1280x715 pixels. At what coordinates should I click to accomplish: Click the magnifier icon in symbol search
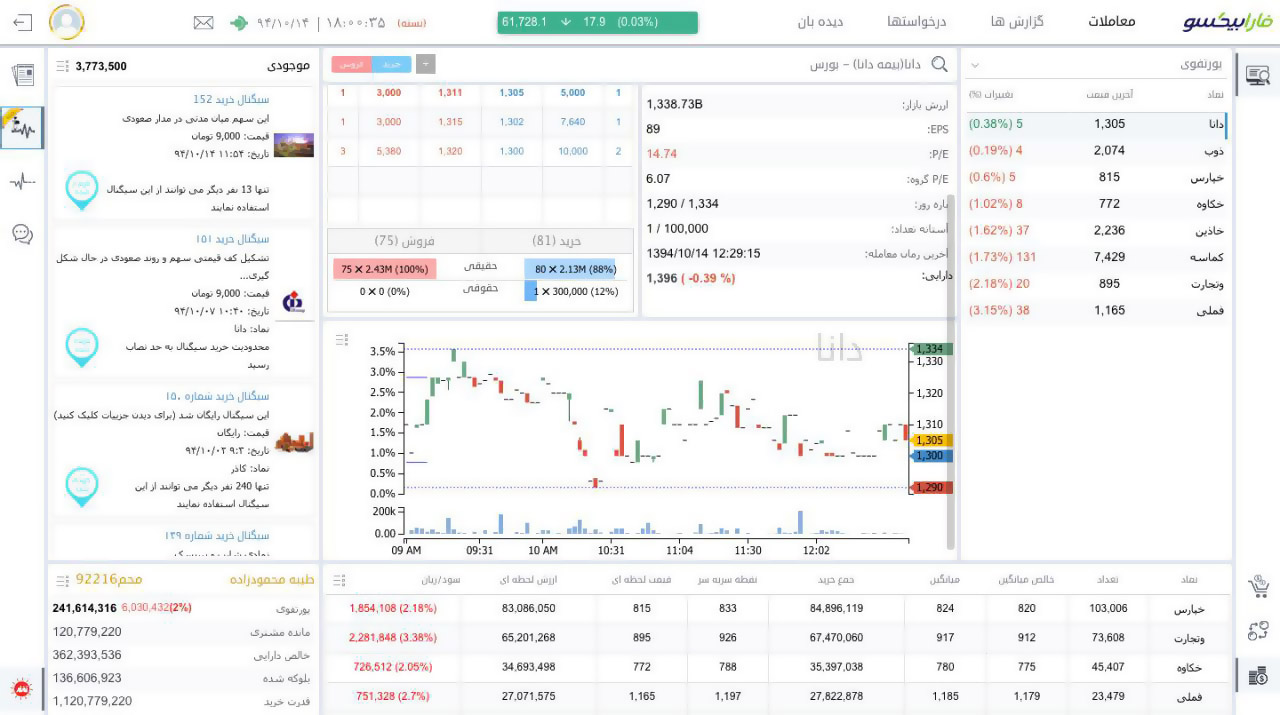point(939,65)
